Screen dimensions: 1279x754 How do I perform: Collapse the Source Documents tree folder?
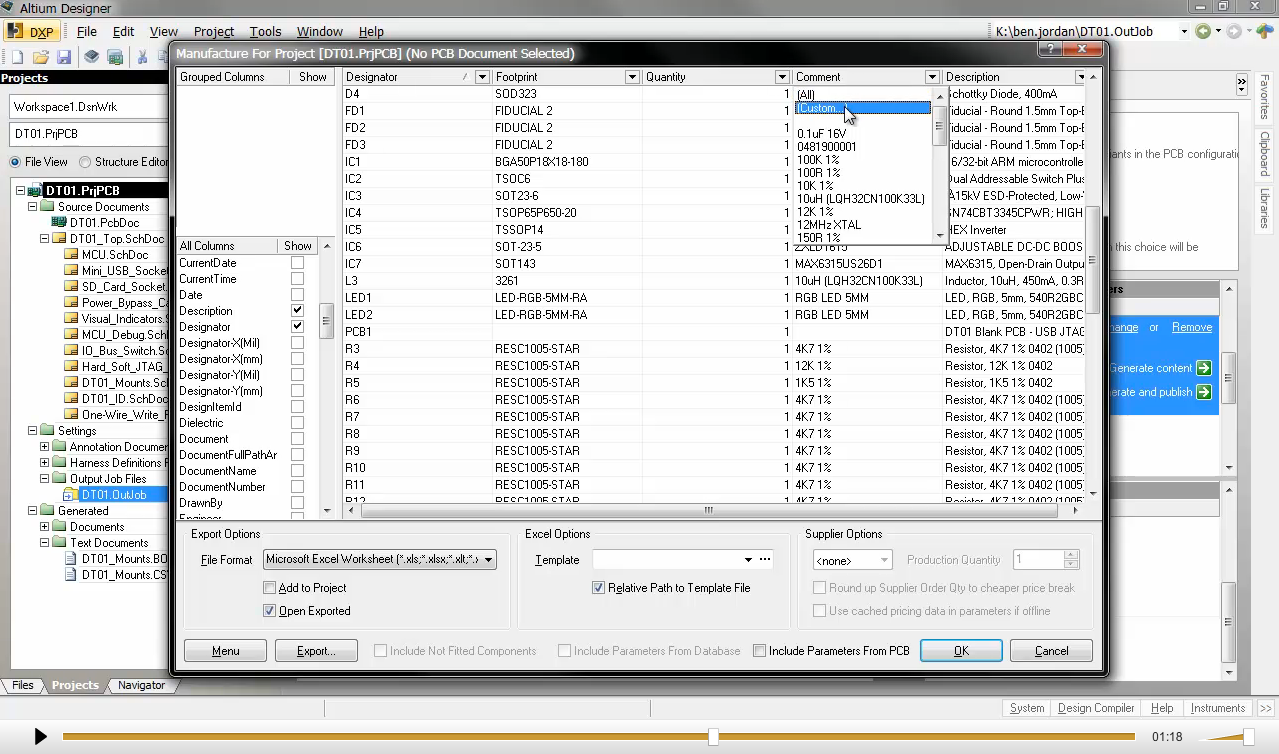32,207
